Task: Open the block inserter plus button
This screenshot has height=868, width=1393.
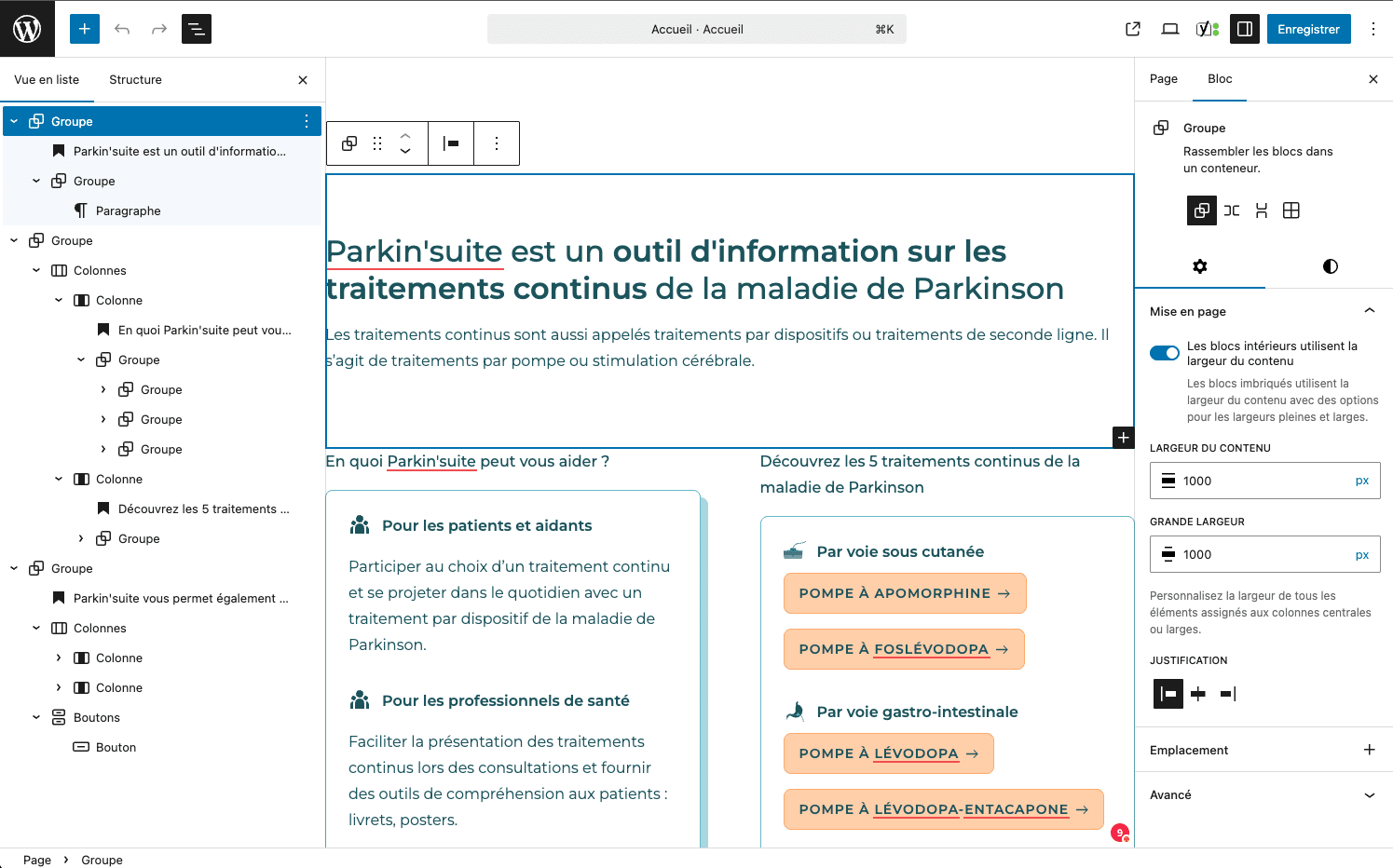Action: (x=84, y=29)
